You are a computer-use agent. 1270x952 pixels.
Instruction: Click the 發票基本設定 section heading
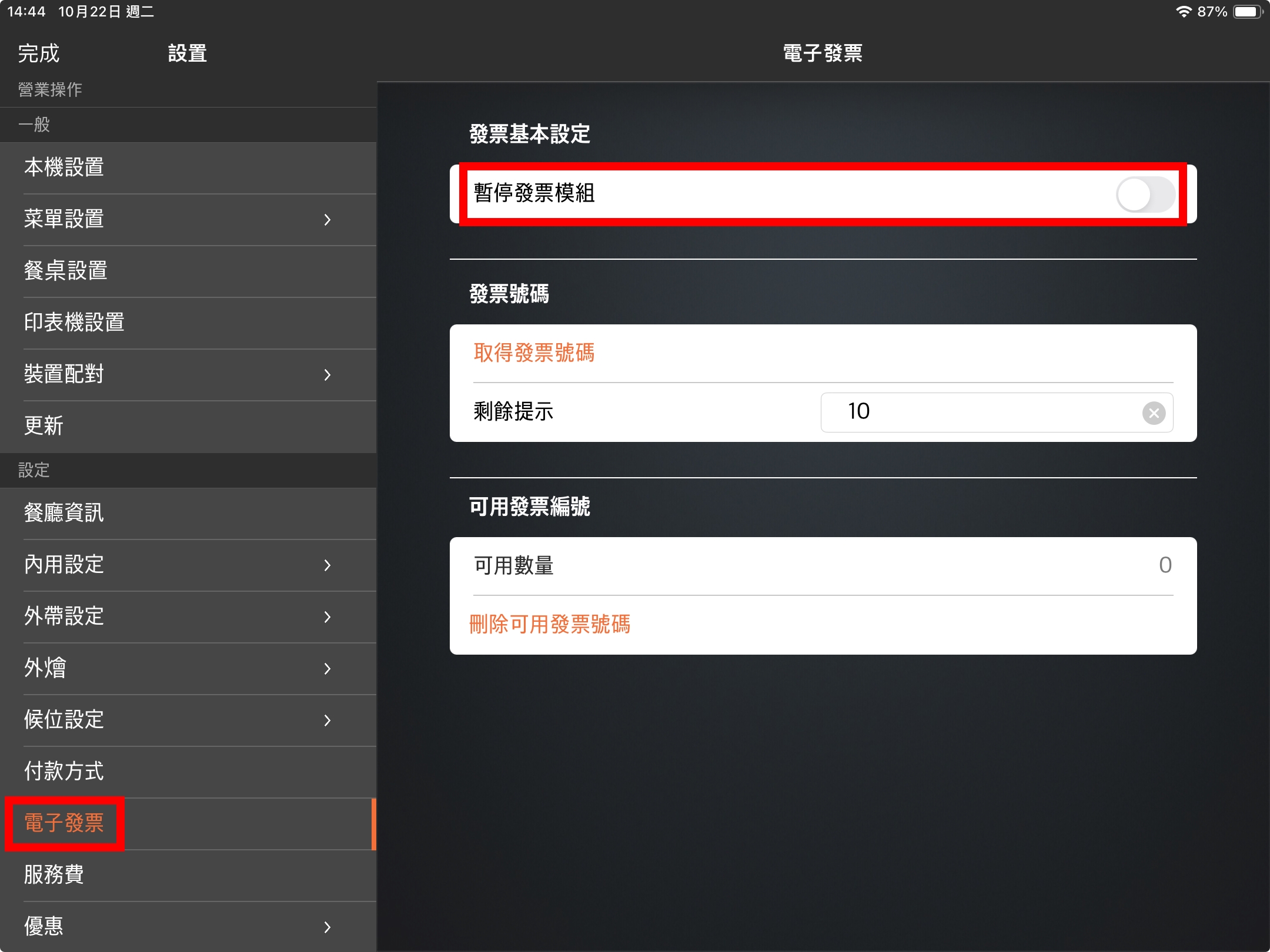[530, 134]
